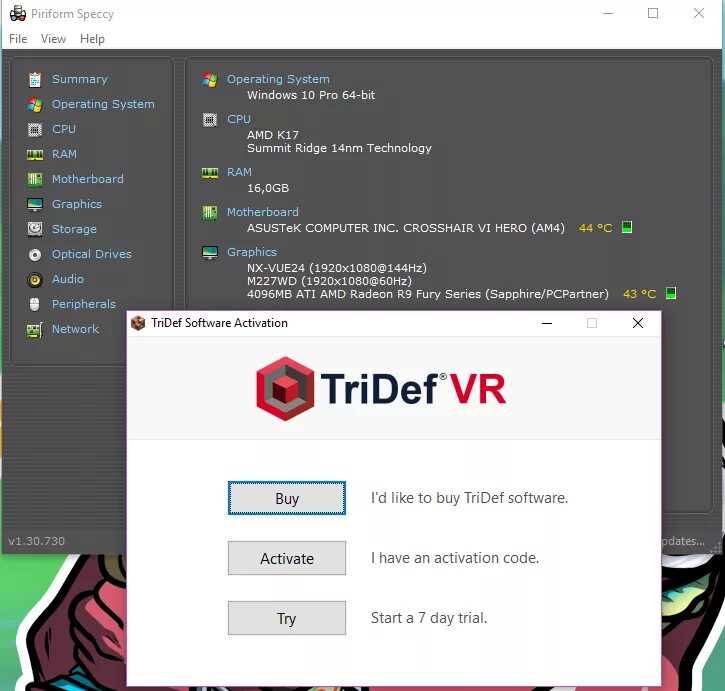This screenshot has width=725, height=691.
Task: Close the TriDef Software Activation dialog
Action: 638,323
